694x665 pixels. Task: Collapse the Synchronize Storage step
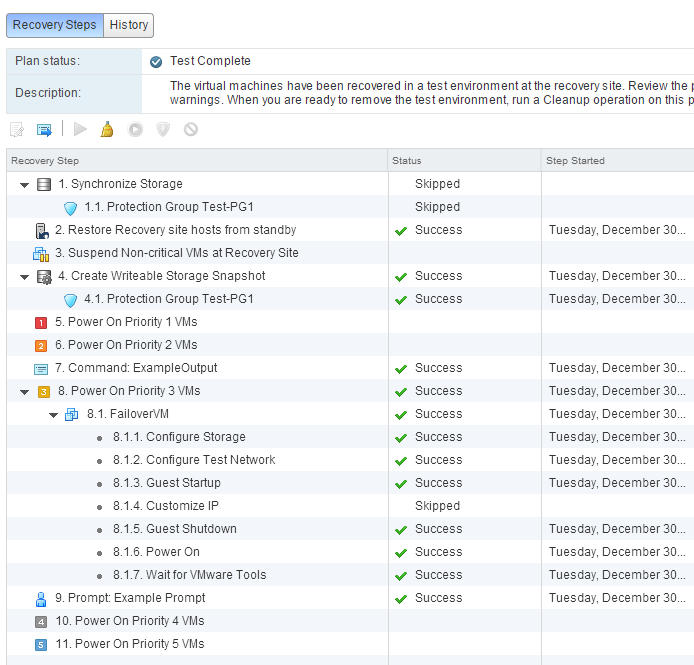tap(25, 185)
